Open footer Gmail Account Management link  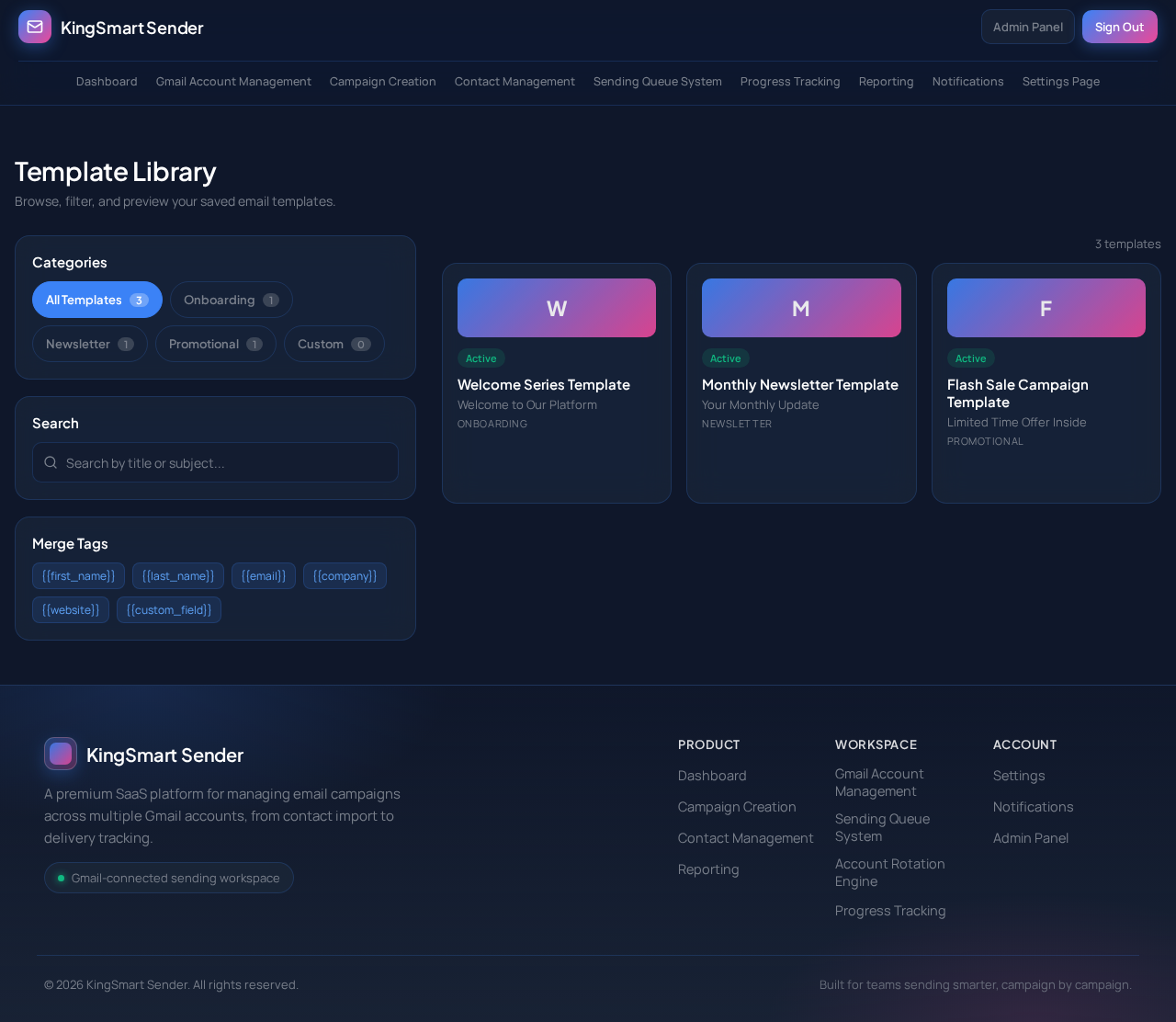[879, 782]
